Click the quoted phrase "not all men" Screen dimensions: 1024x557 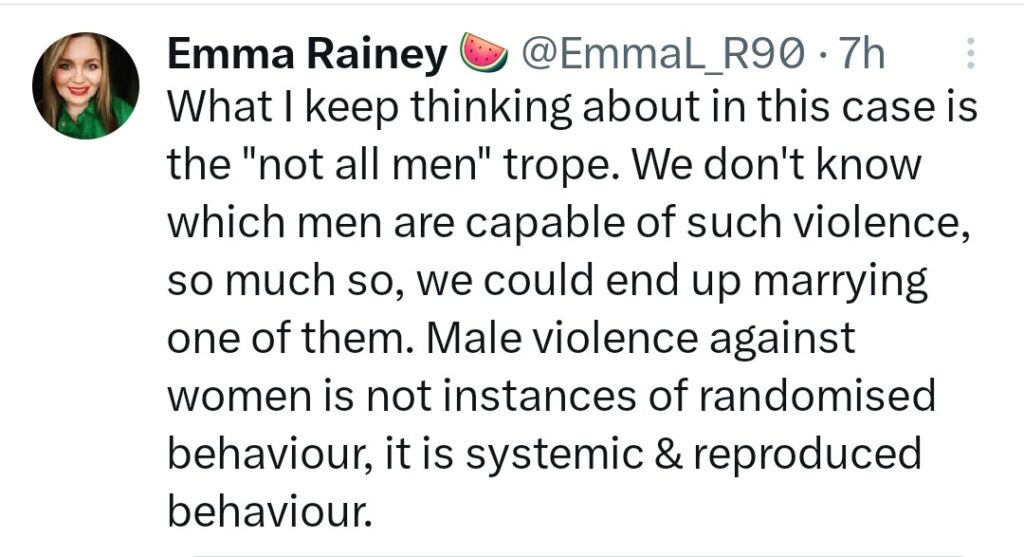(367, 164)
